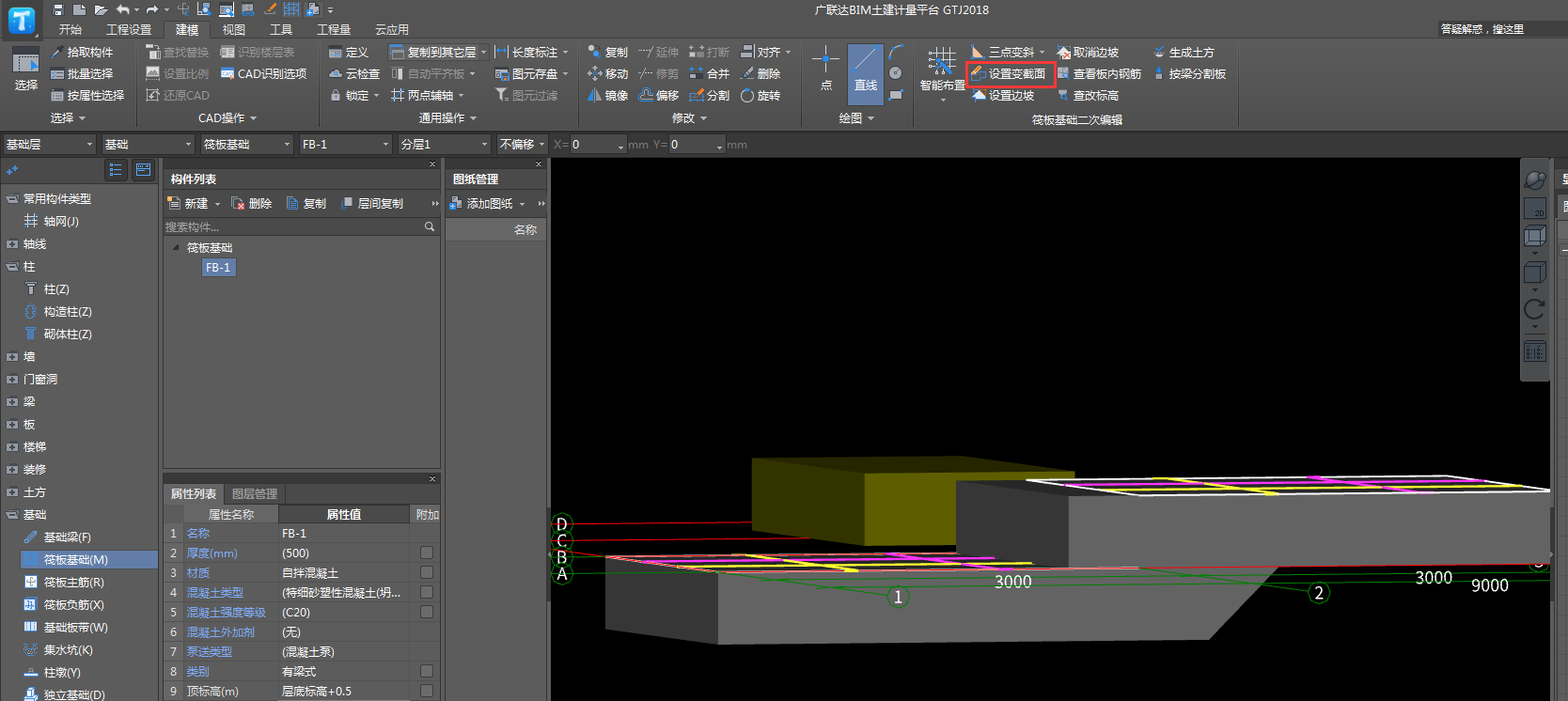The width and height of the screenshot is (1568, 701).
Task: Click 层间复制 copy between floors
Action: [372, 204]
